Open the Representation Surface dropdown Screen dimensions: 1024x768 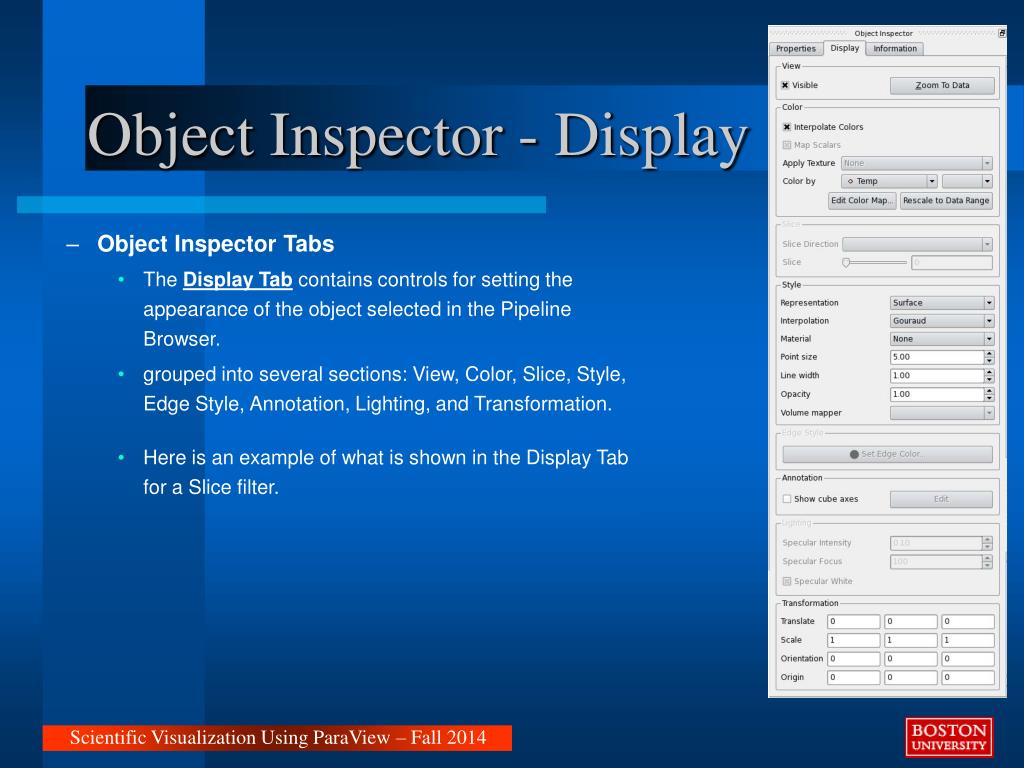click(x=942, y=303)
